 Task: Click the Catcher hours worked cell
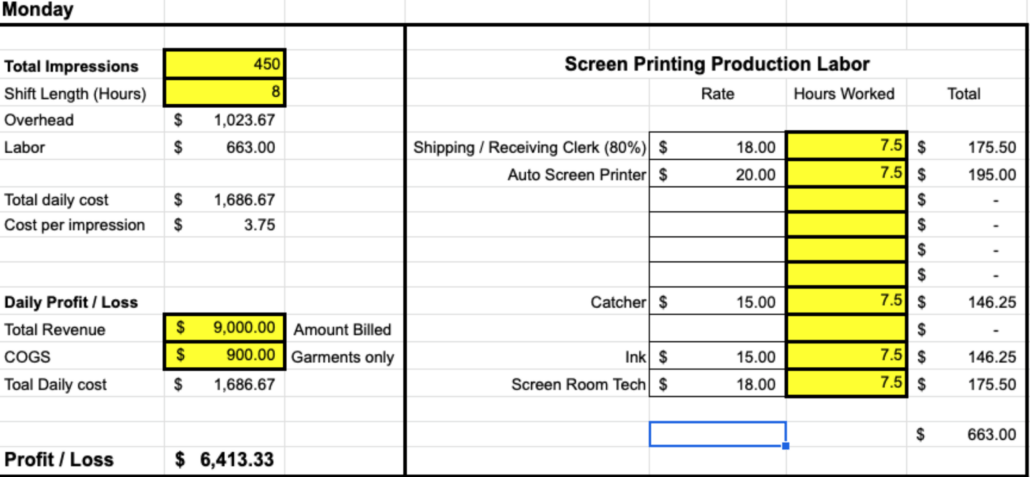[x=846, y=302]
